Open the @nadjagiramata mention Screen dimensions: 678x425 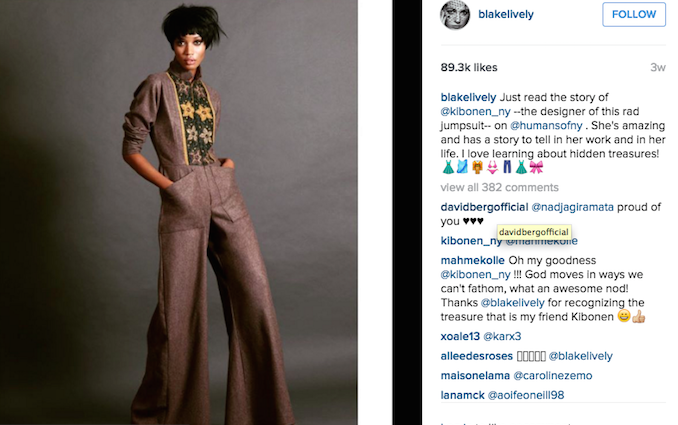pos(572,207)
